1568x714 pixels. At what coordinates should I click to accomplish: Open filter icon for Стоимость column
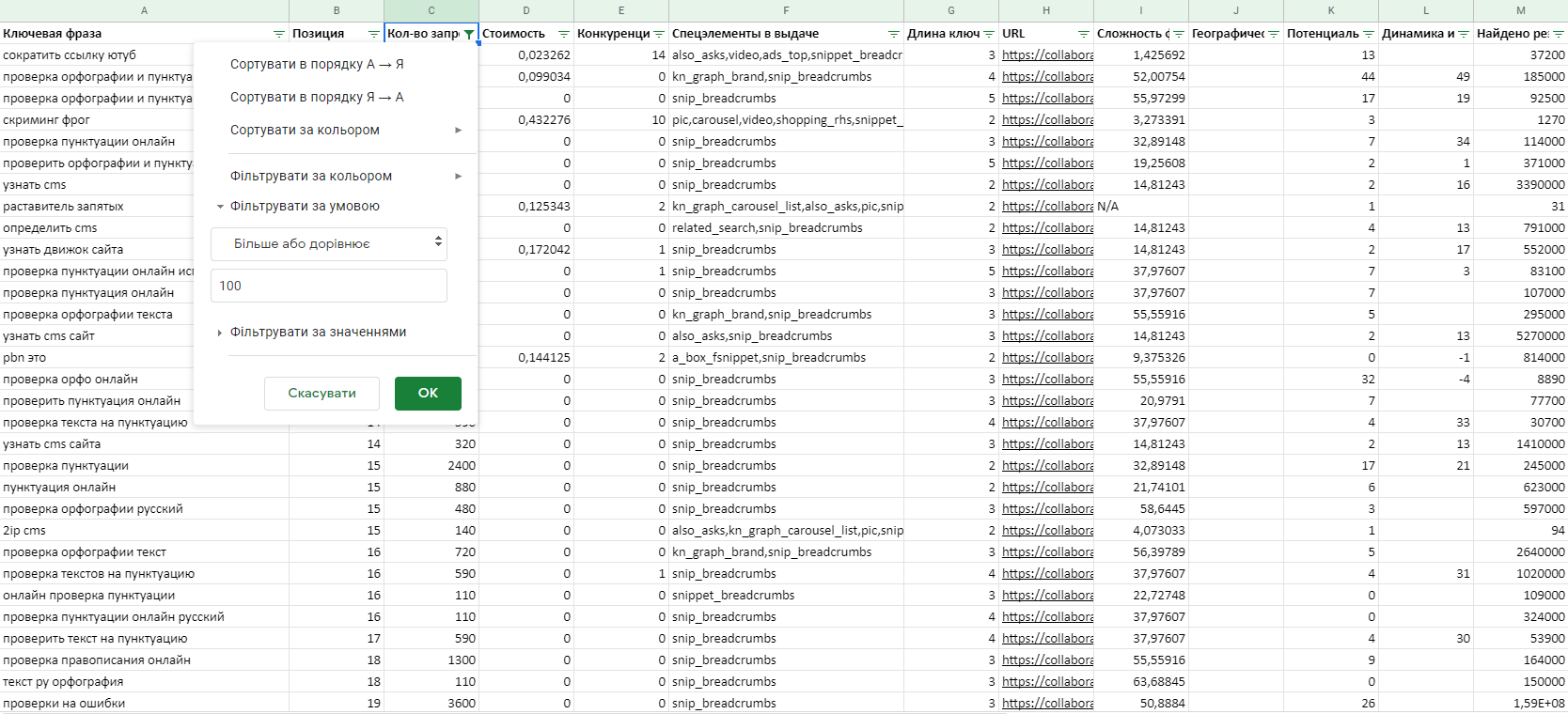coord(564,34)
